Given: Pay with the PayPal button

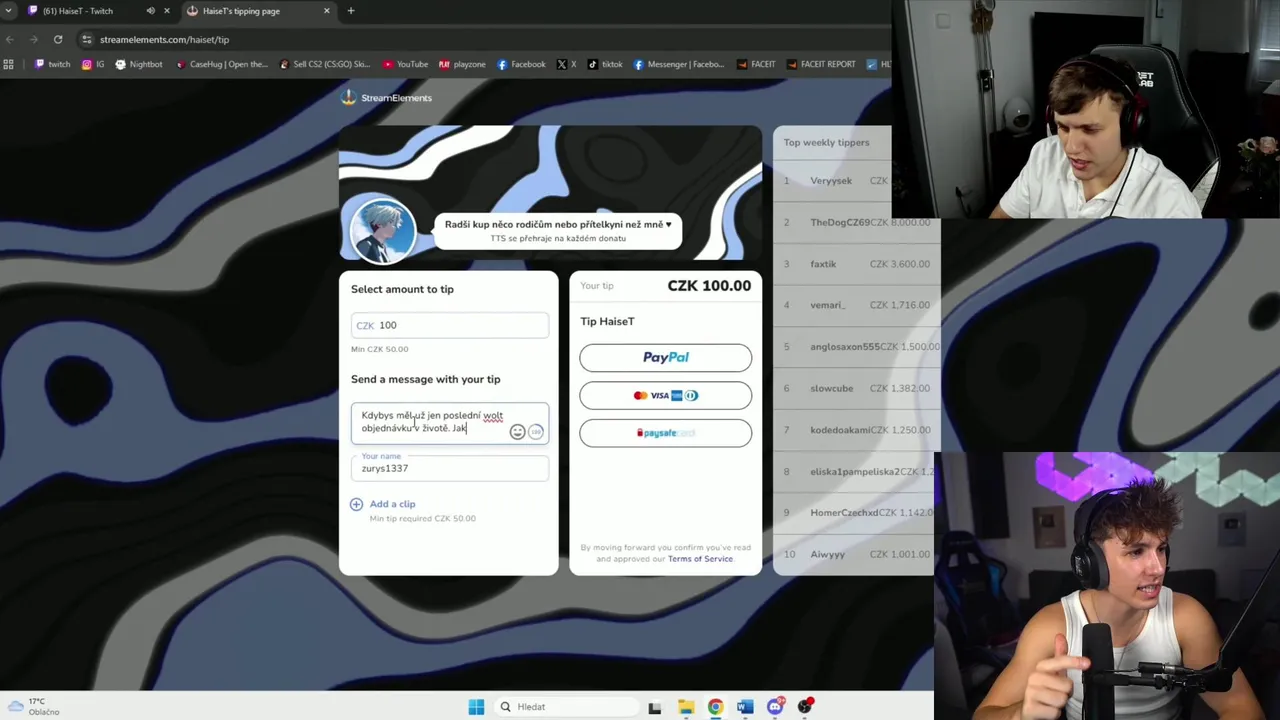Looking at the screenshot, I should coord(665,357).
